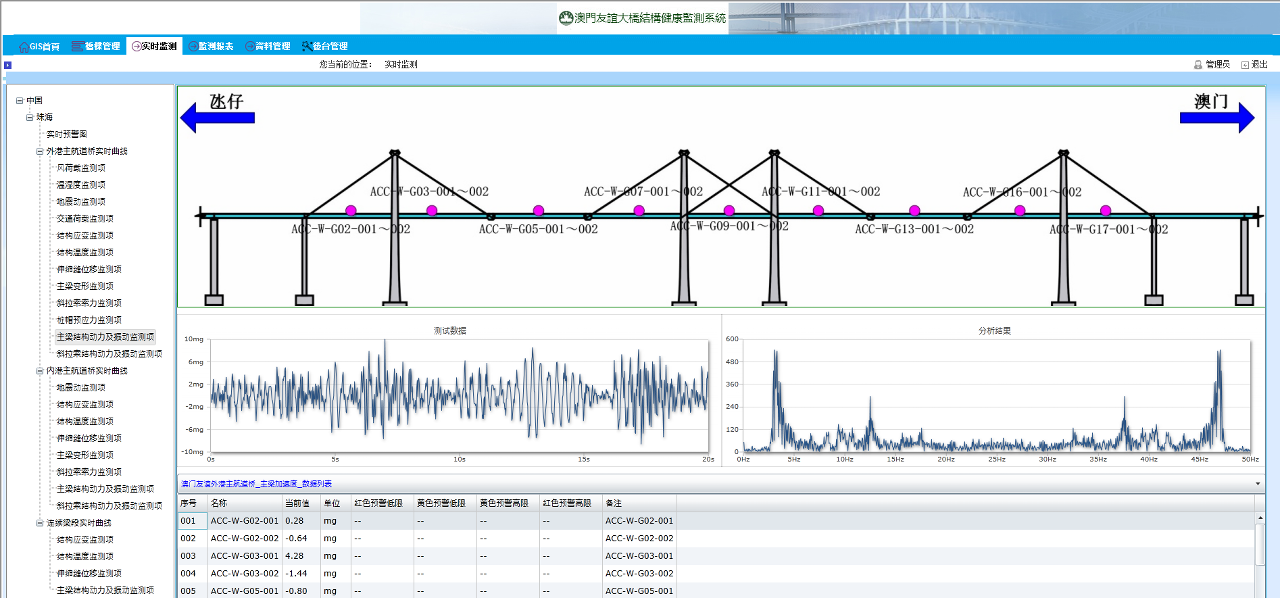This screenshot has height=598, width=1280.
Task: Open the data list panel dropdown arrow
Action: 1258,484
